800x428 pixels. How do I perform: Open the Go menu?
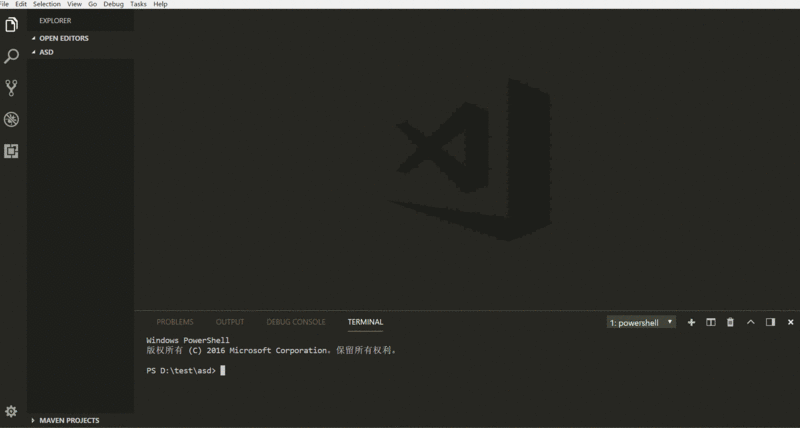coord(92,4)
